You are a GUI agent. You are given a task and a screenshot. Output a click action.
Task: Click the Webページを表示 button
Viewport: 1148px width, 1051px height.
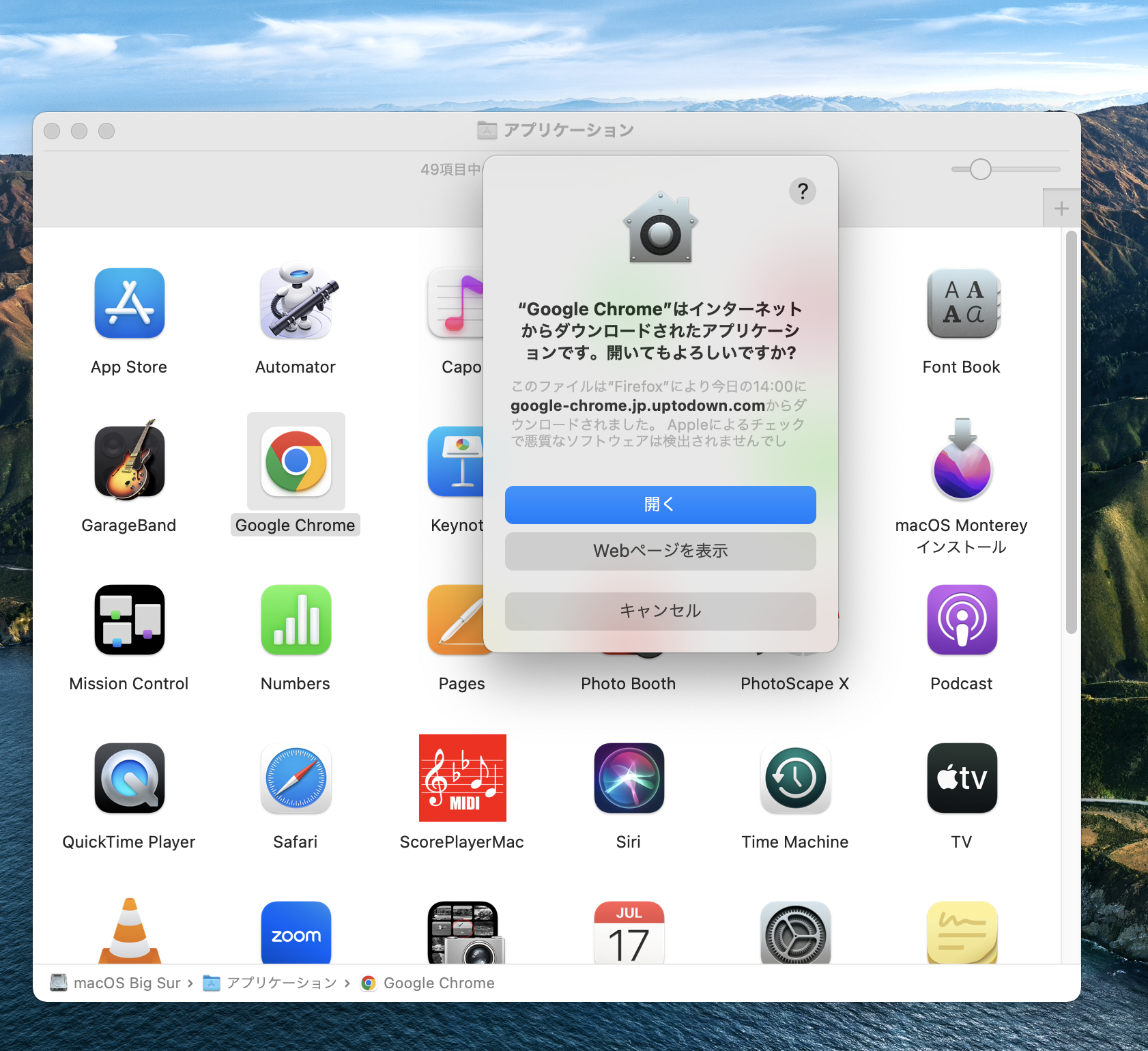660,551
